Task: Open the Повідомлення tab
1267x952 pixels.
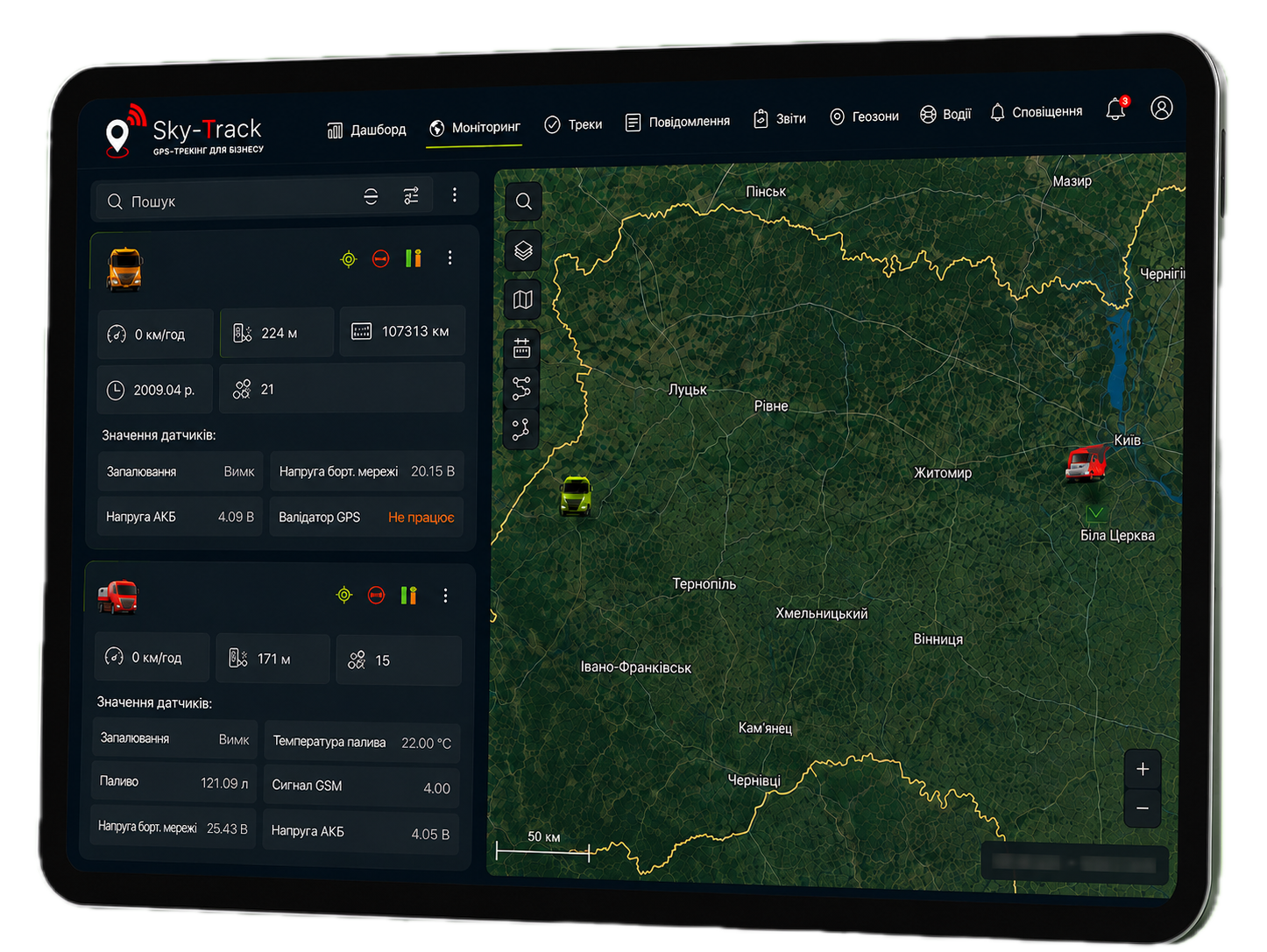Action: tap(677, 122)
